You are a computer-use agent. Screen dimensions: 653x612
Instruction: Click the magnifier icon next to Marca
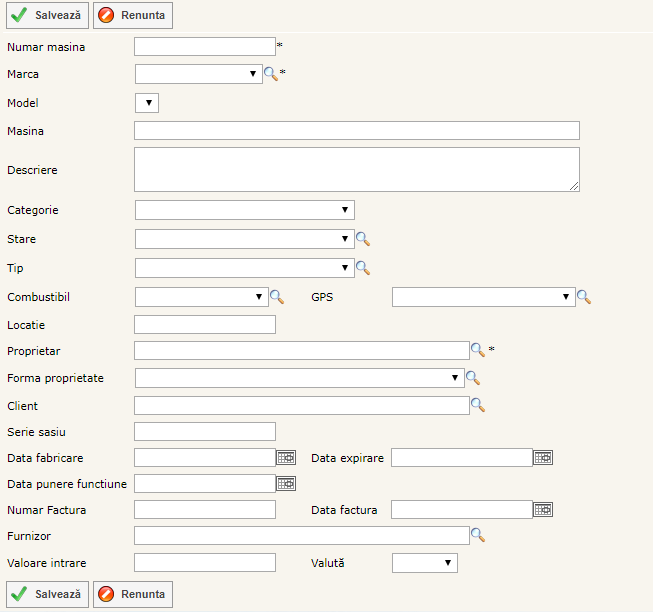tap(270, 74)
